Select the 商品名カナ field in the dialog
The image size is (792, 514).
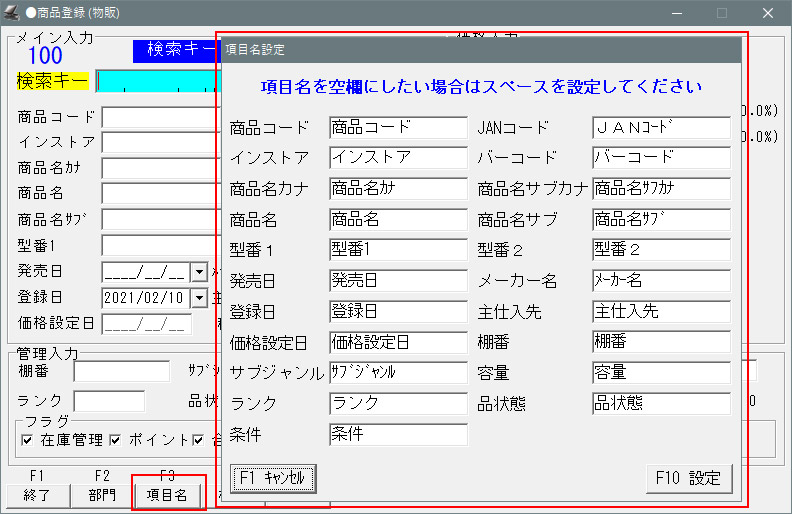click(397, 189)
